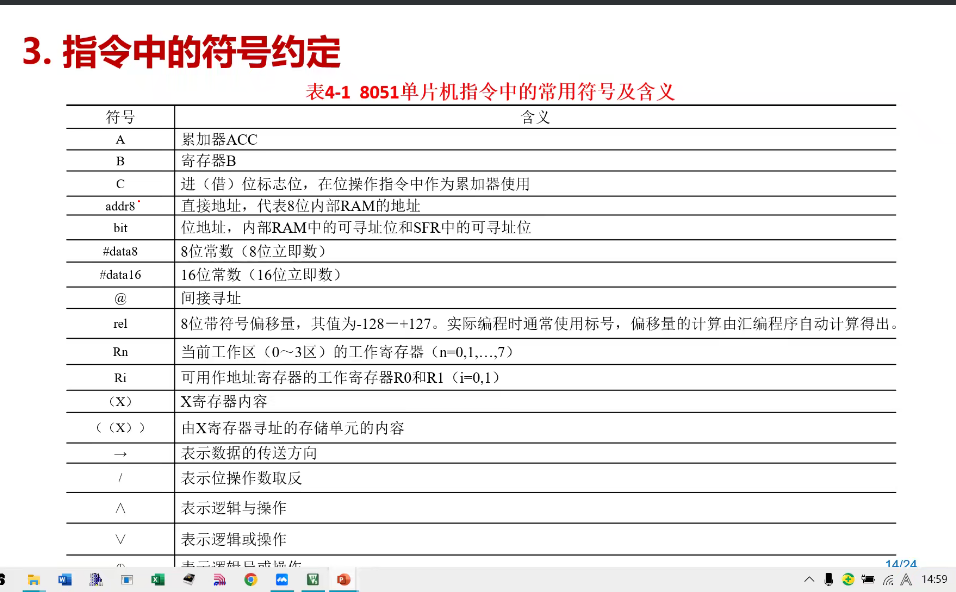Open the pink striped wireless-cast app in taskbar
The image size is (956, 592).
coord(219,580)
